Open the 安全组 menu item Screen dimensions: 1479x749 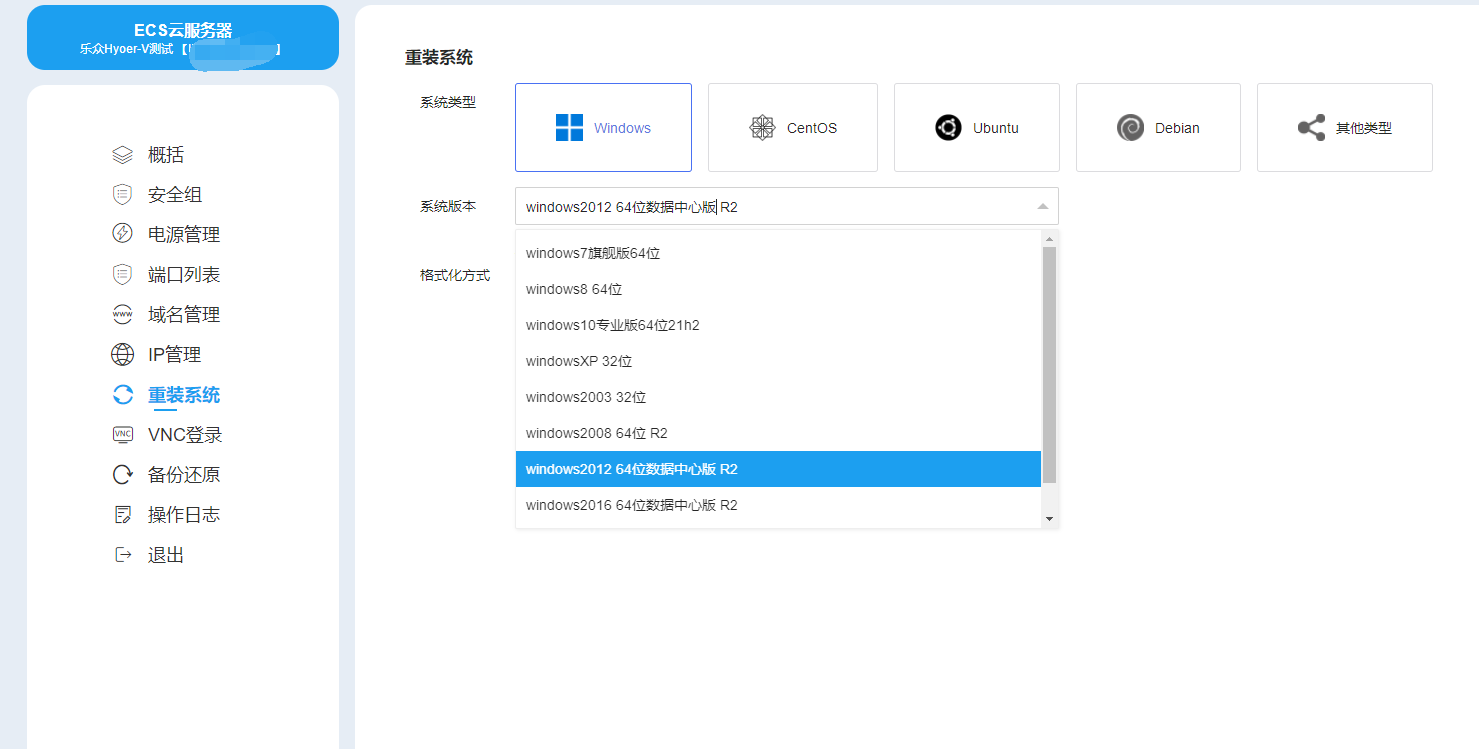175,195
